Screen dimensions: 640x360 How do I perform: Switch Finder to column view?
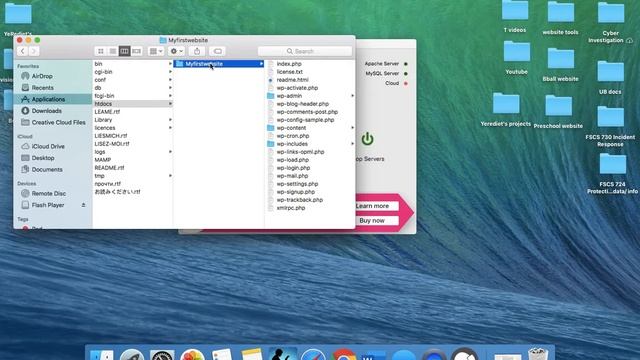click(x=124, y=51)
